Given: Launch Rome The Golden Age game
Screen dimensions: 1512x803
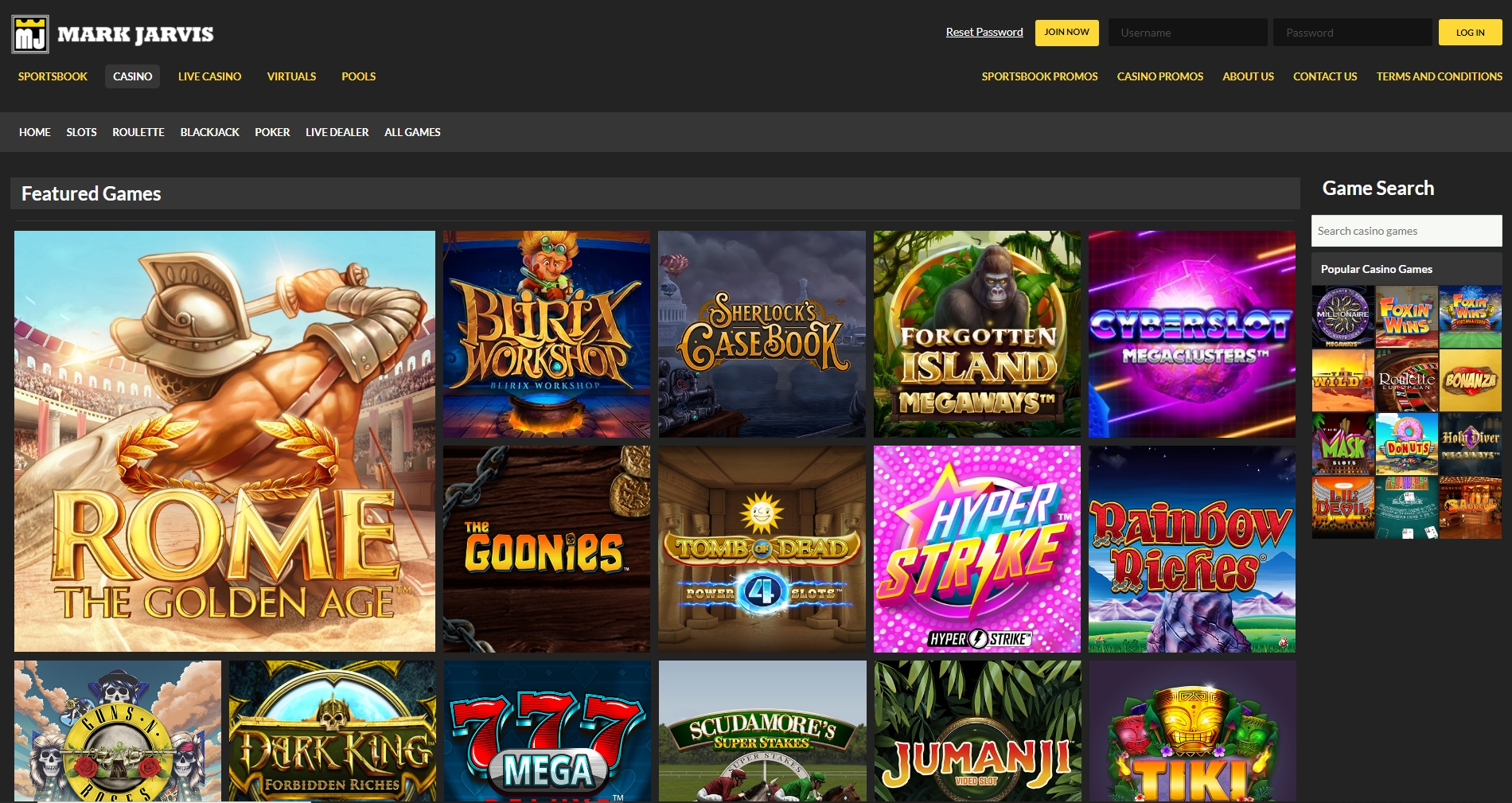Looking at the screenshot, I should (224, 442).
